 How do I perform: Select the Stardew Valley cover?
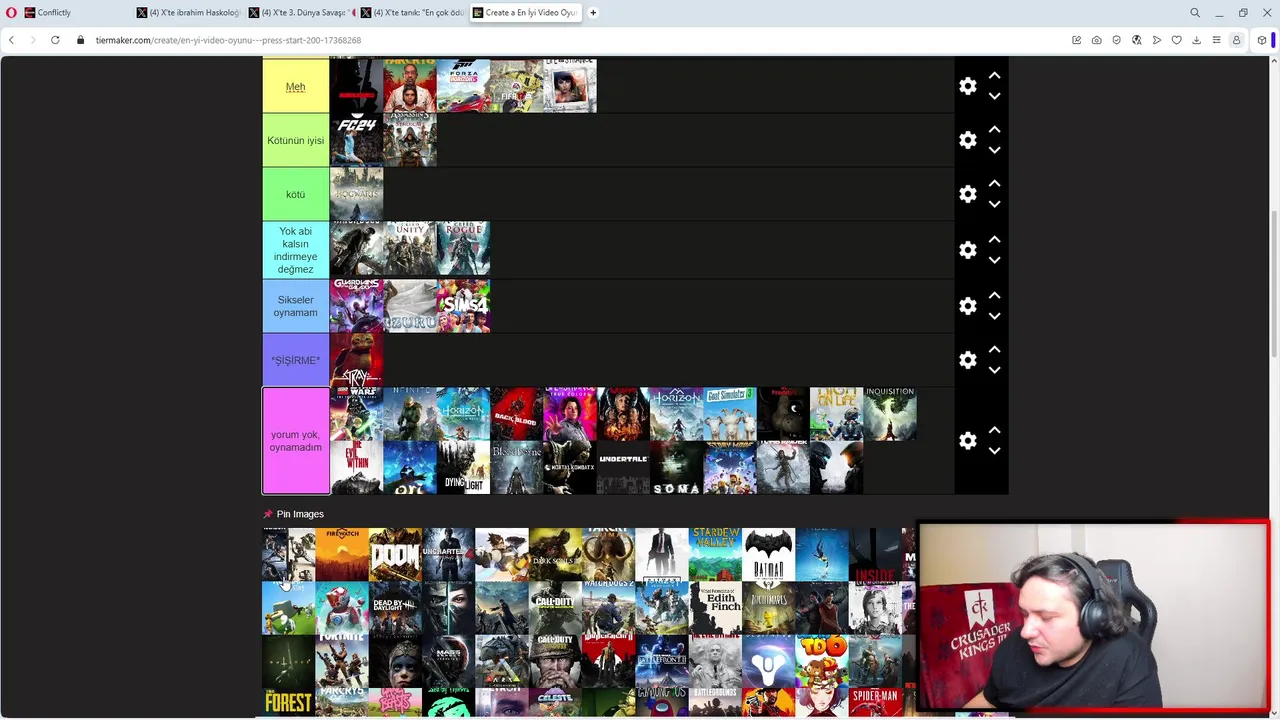715,554
